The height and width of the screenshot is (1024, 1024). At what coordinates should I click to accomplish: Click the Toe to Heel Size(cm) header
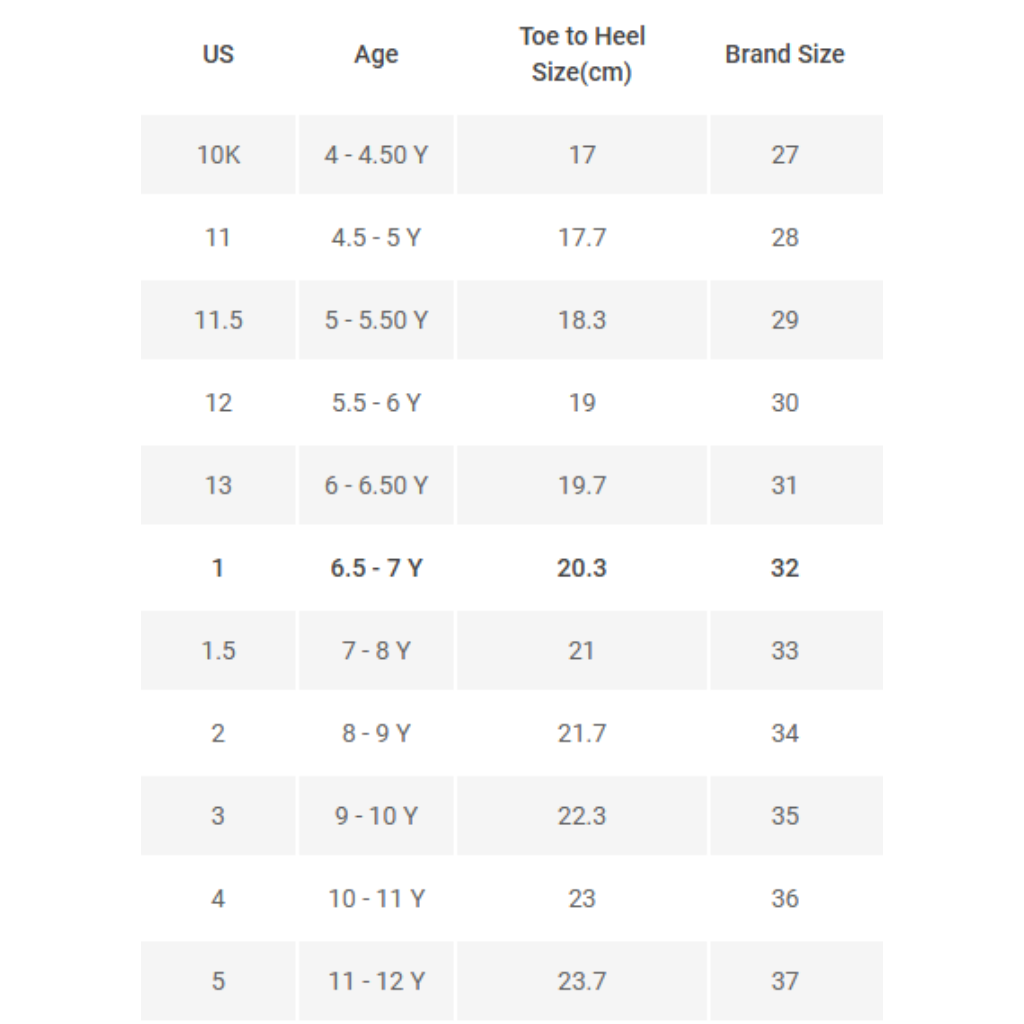coord(582,54)
